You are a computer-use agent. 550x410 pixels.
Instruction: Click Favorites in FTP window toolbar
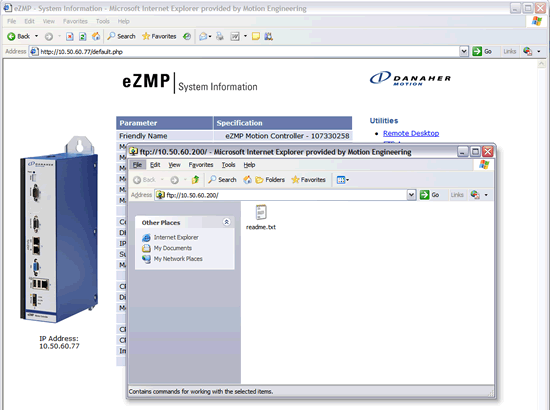[x=309, y=180]
